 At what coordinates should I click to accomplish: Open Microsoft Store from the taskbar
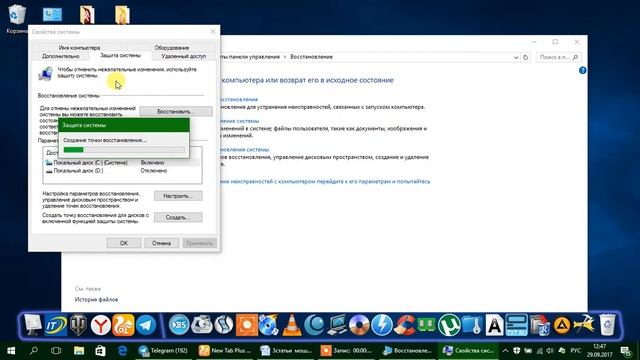(x=100, y=351)
